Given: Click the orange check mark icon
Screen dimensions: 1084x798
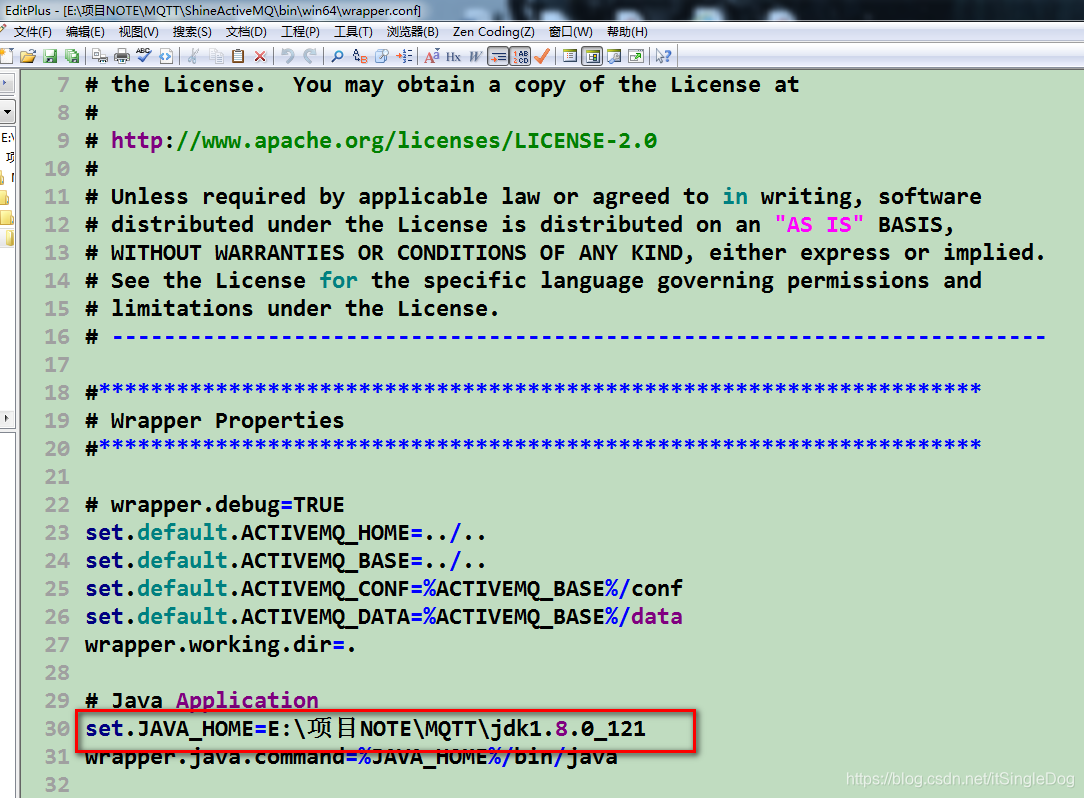Looking at the screenshot, I should [542, 56].
